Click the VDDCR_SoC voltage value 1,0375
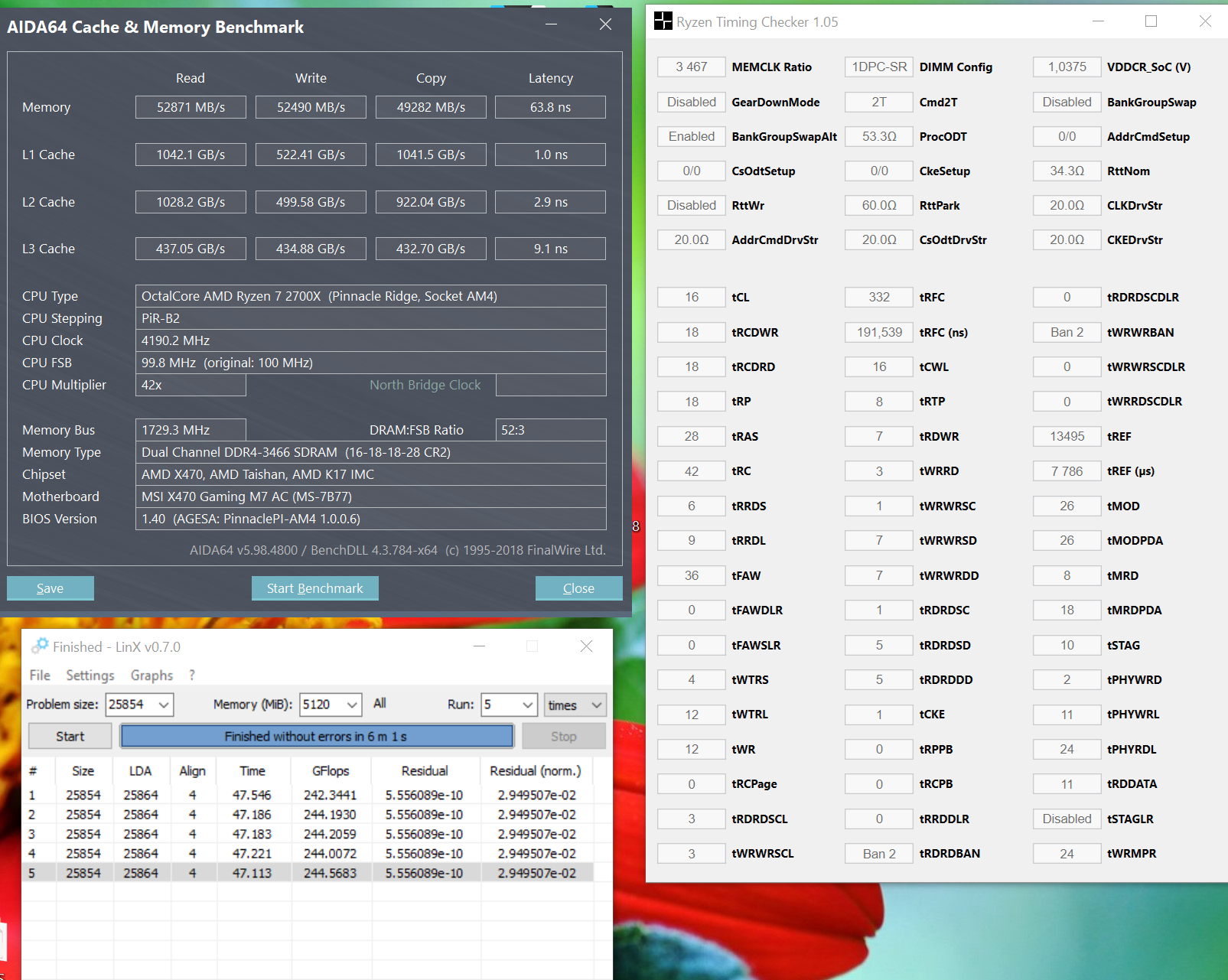The width and height of the screenshot is (1228, 980). [1067, 67]
